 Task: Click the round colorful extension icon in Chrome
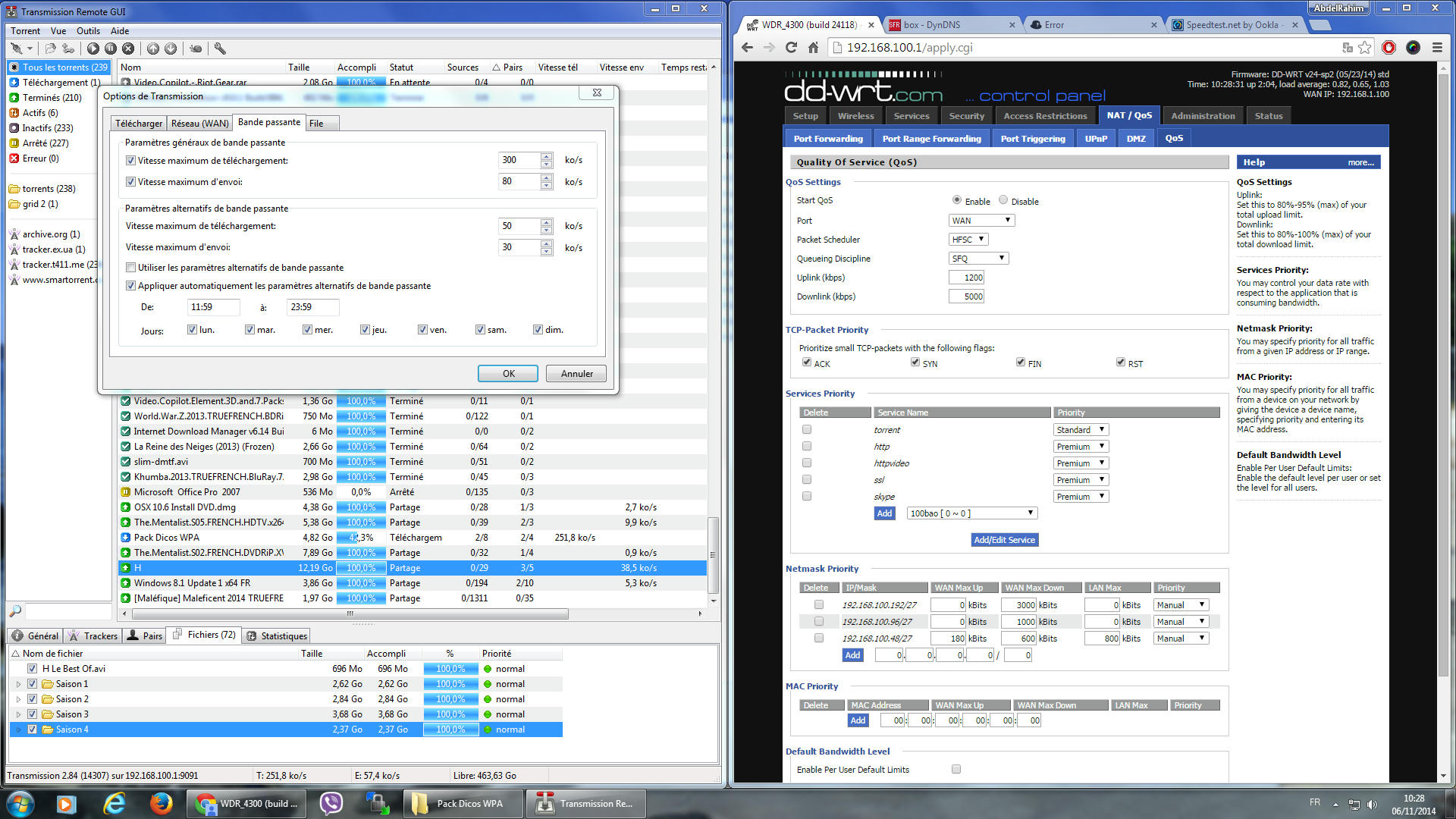1413,47
